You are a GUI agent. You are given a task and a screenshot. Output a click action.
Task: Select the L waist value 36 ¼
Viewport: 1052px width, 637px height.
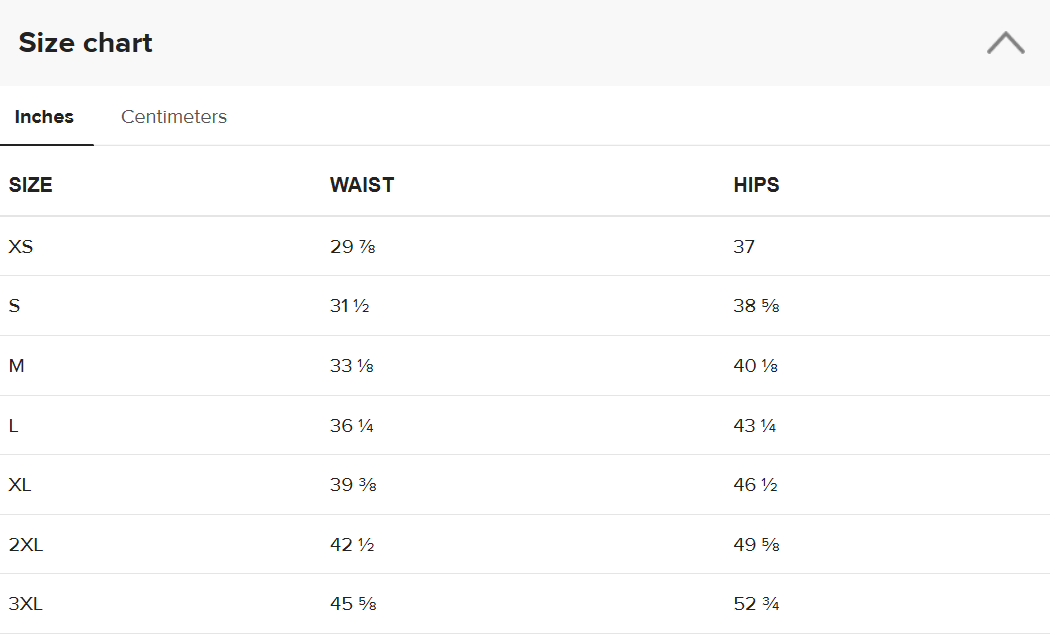tap(352, 426)
